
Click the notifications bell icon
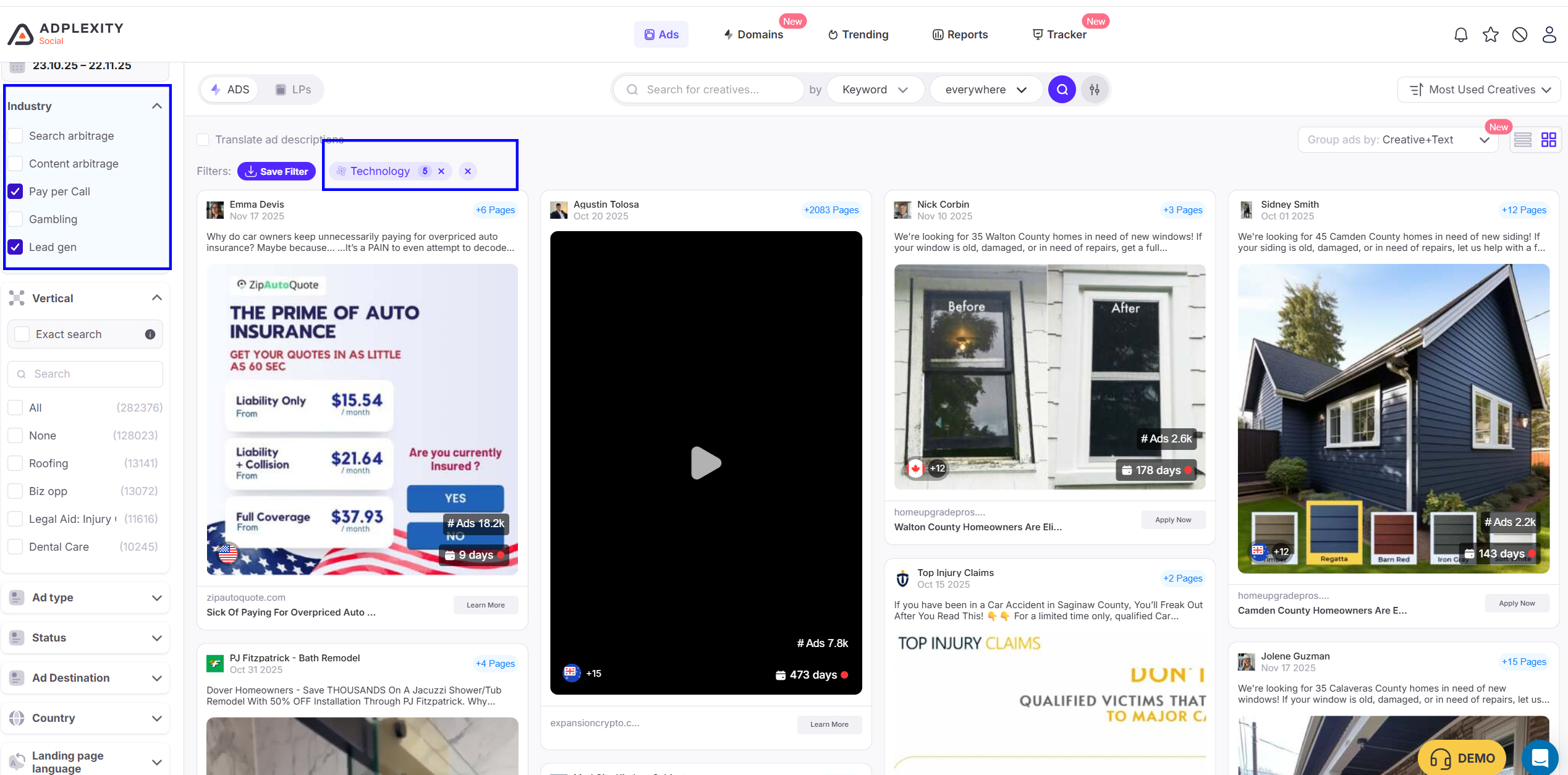(1460, 35)
